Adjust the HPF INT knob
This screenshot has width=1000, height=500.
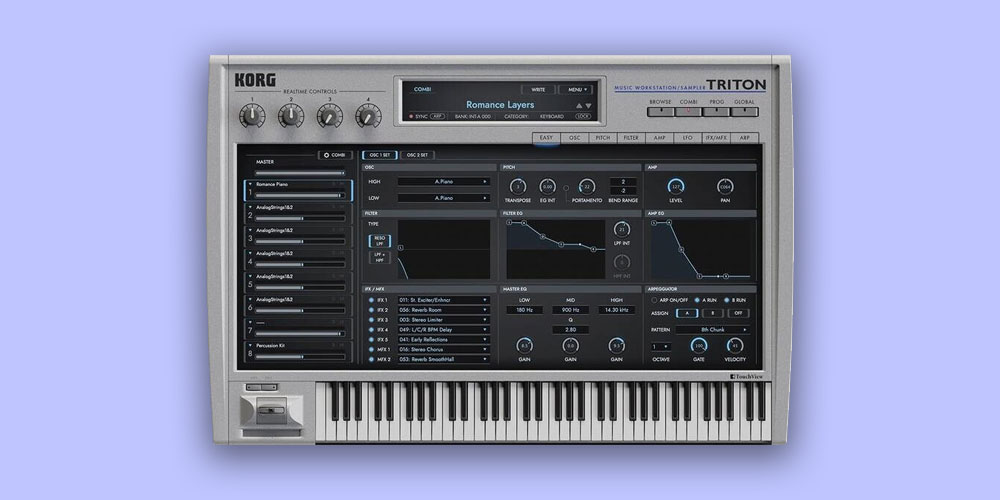click(622, 261)
